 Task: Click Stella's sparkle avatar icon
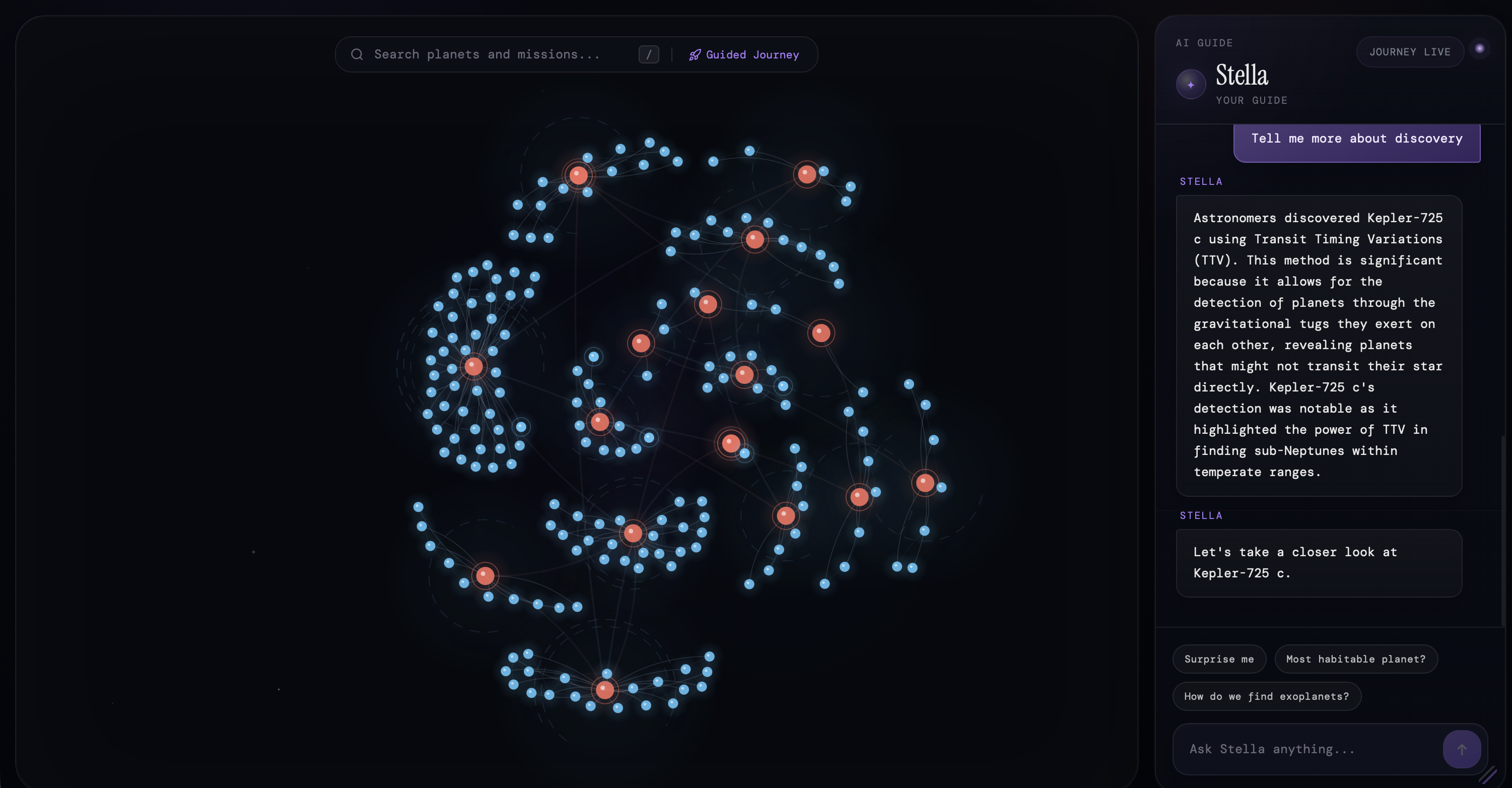click(1190, 85)
